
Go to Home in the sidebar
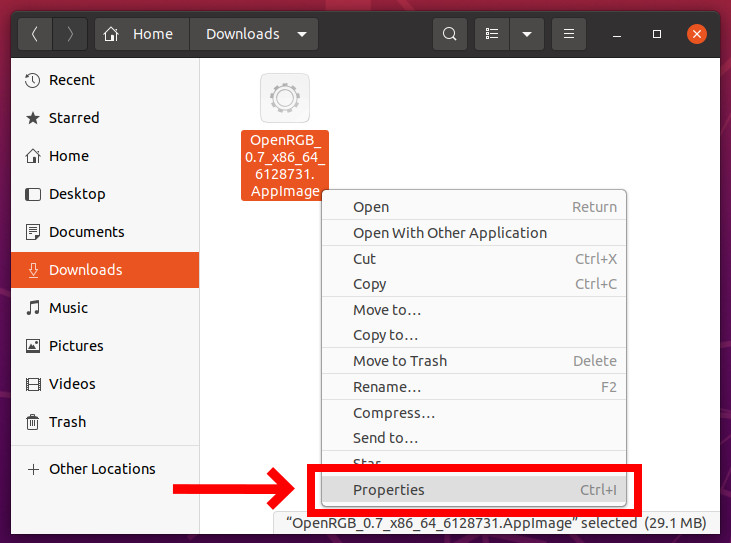105,156
